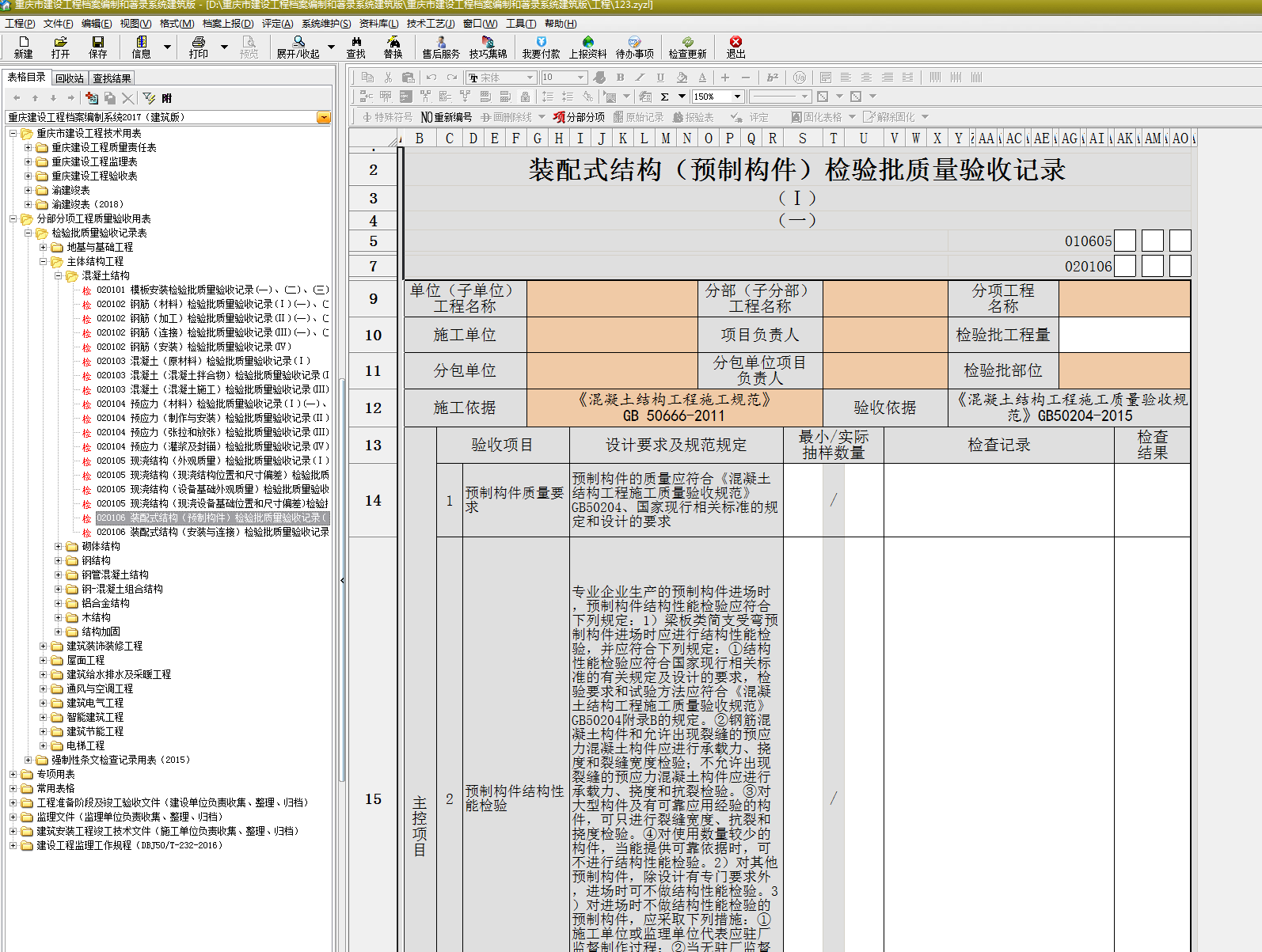The width and height of the screenshot is (1262, 952).
Task: Pick the fill color bucket
Action: coord(682,78)
